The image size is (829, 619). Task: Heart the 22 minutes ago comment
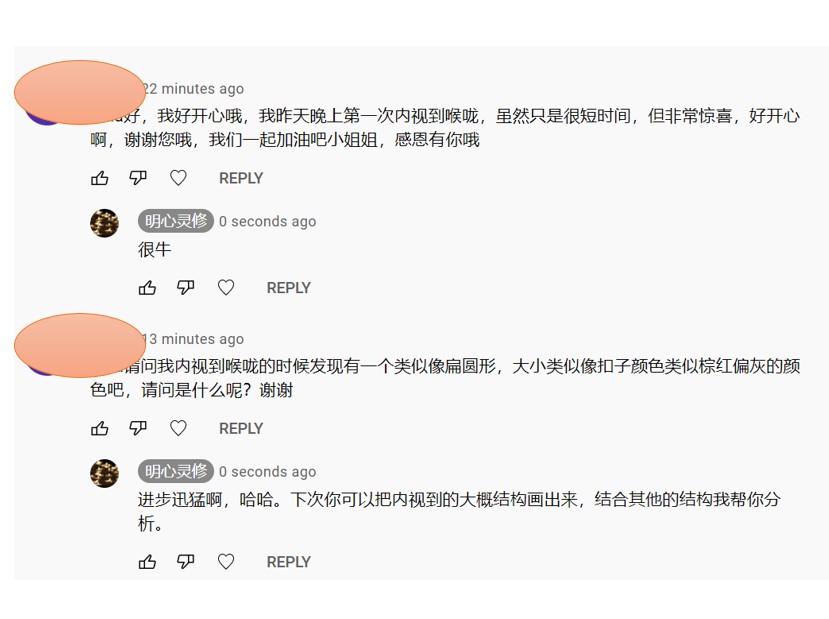178,178
